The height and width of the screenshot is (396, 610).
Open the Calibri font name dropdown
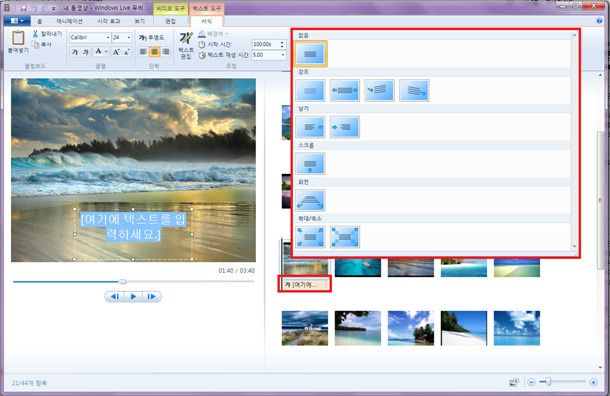108,38
